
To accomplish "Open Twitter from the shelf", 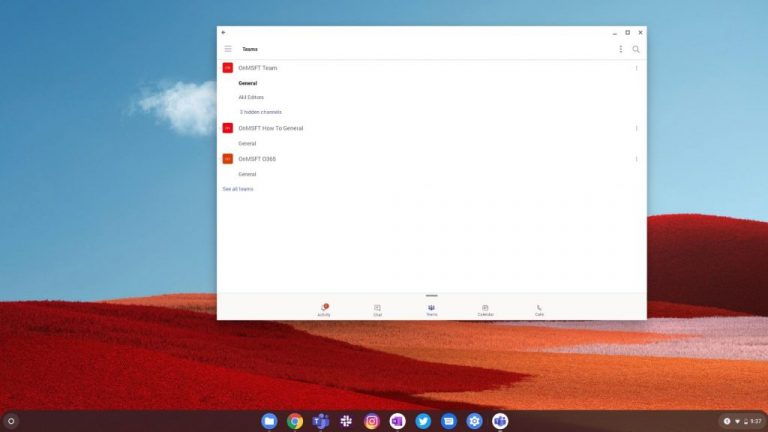I will tap(423, 421).
